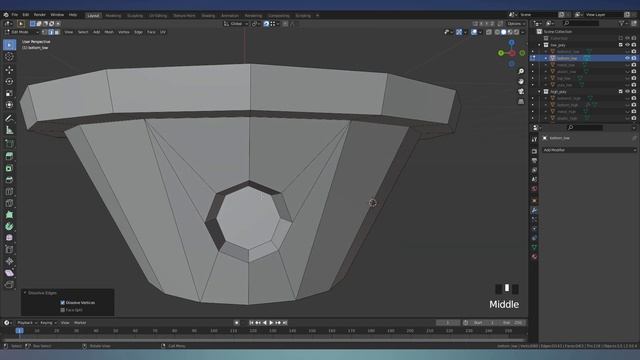
Task: Click the Z axis on navigation gizmo
Action: [511, 42]
